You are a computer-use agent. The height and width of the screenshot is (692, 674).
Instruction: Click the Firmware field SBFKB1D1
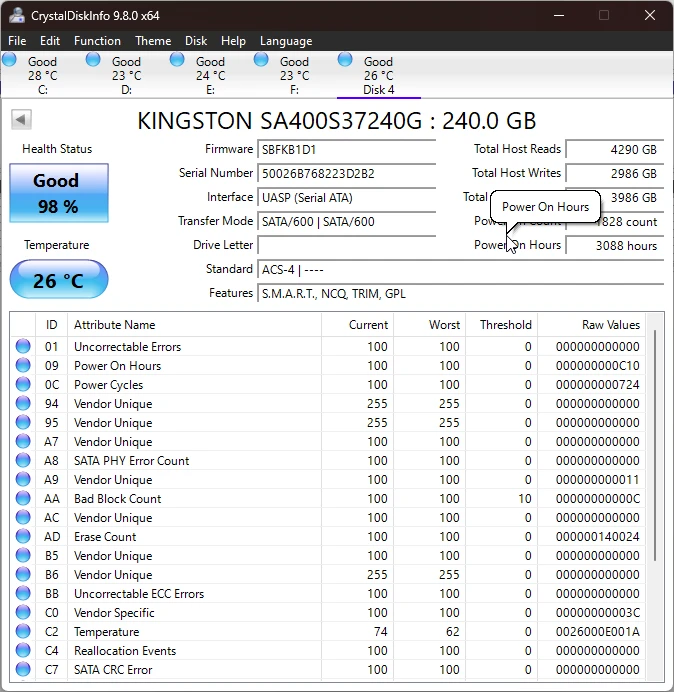[346, 150]
